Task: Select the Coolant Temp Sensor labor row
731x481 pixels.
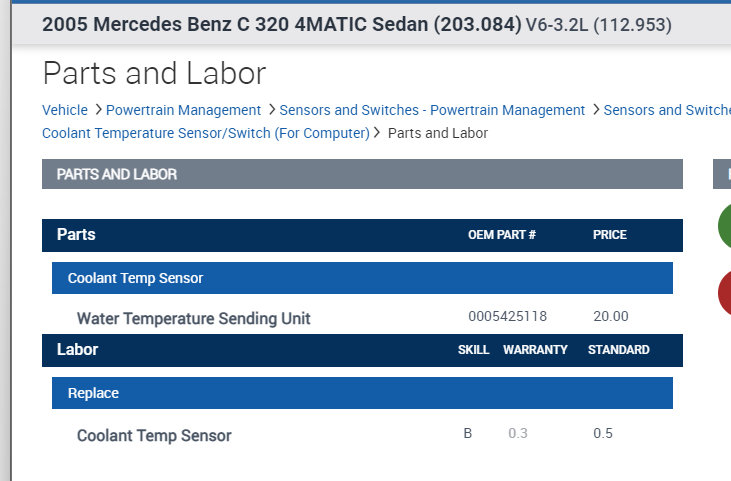Action: 154,436
